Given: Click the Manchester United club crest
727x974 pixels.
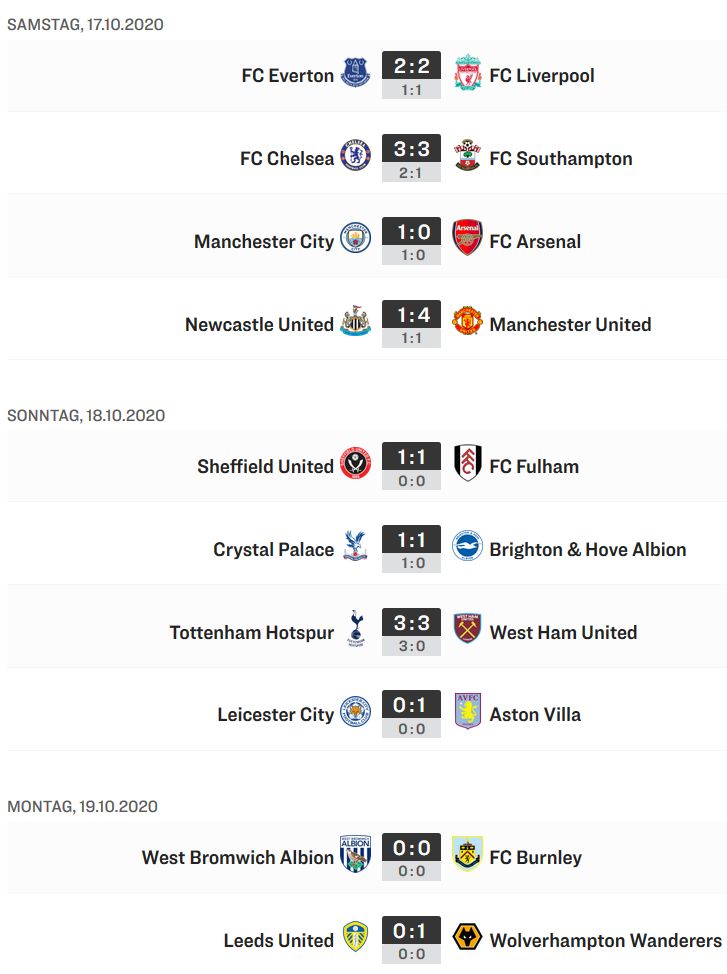Looking at the screenshot, I should tap(467, 321).
